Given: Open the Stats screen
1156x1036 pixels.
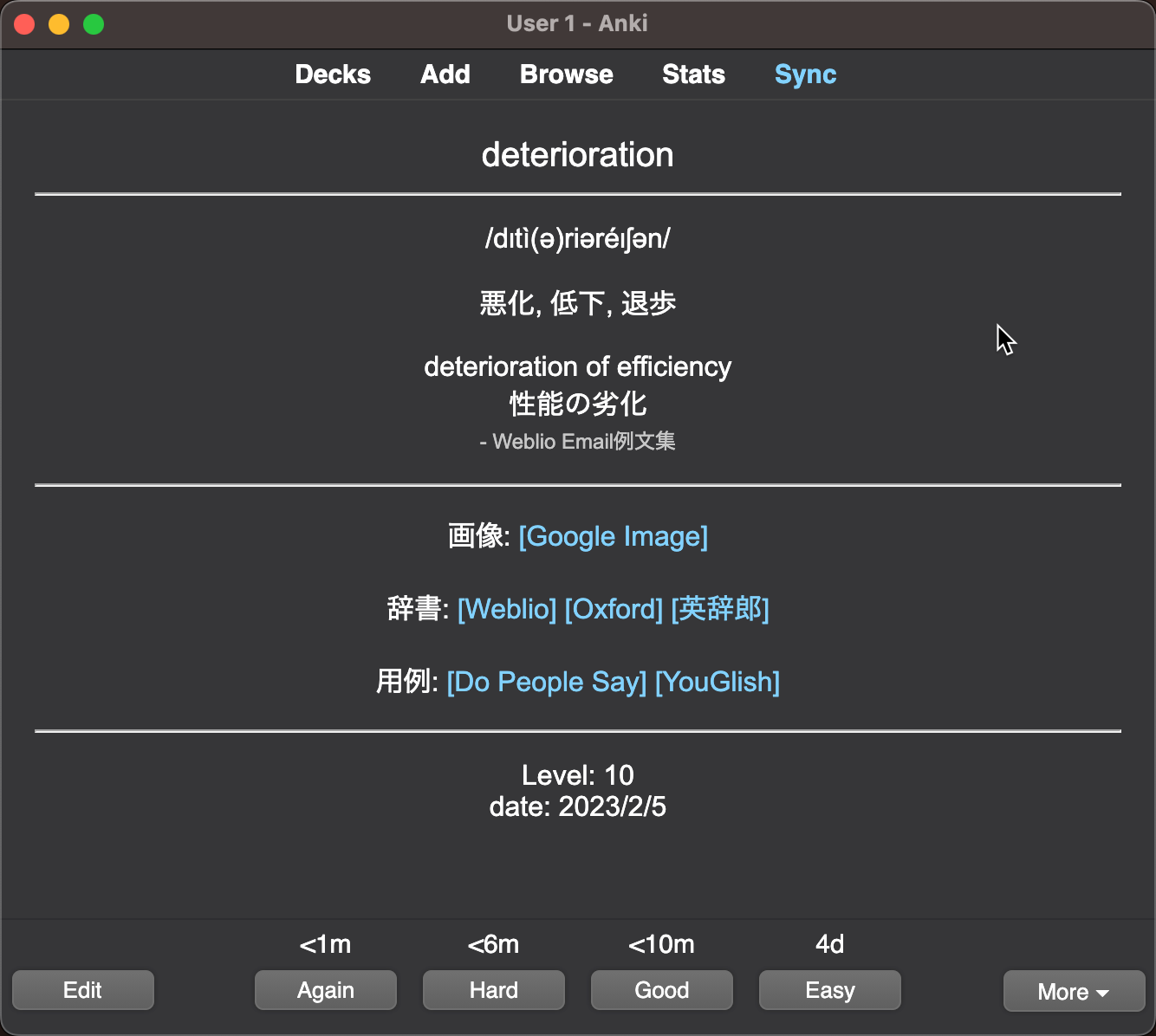Looking at the screenshot, I should point(693,74).
